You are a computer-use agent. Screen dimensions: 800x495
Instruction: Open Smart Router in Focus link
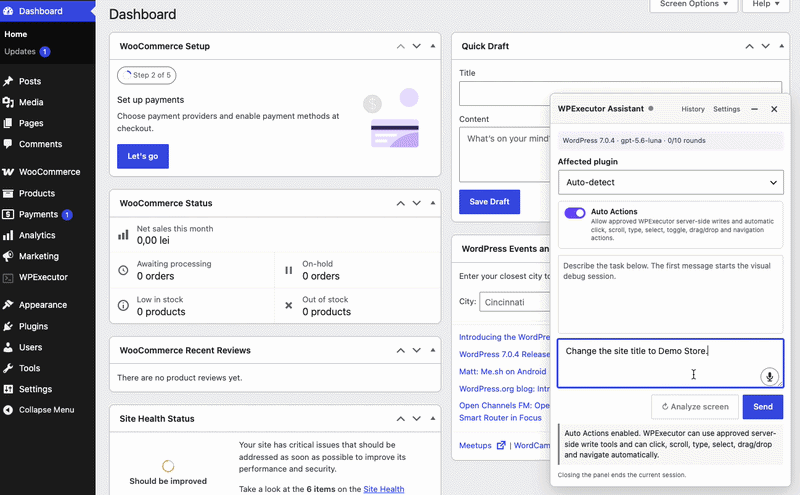[x=500, y=417]
